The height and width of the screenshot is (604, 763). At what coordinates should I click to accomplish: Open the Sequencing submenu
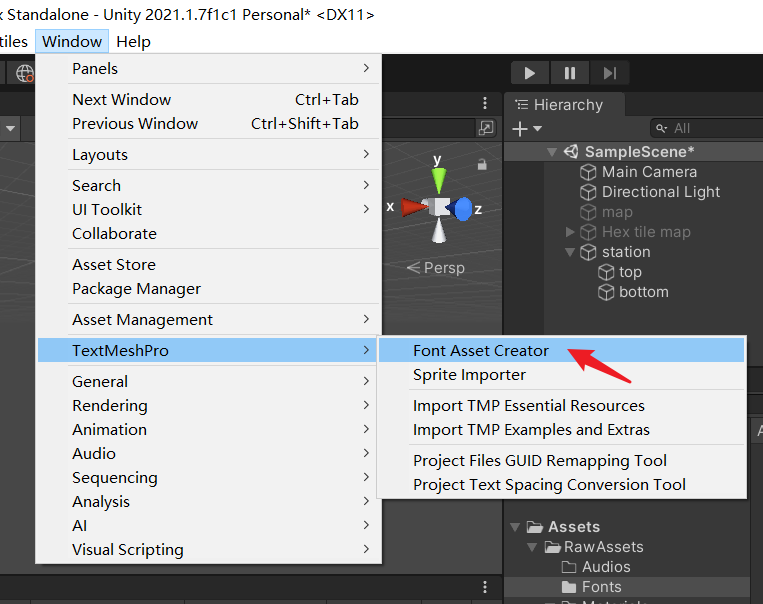point(209,477)
